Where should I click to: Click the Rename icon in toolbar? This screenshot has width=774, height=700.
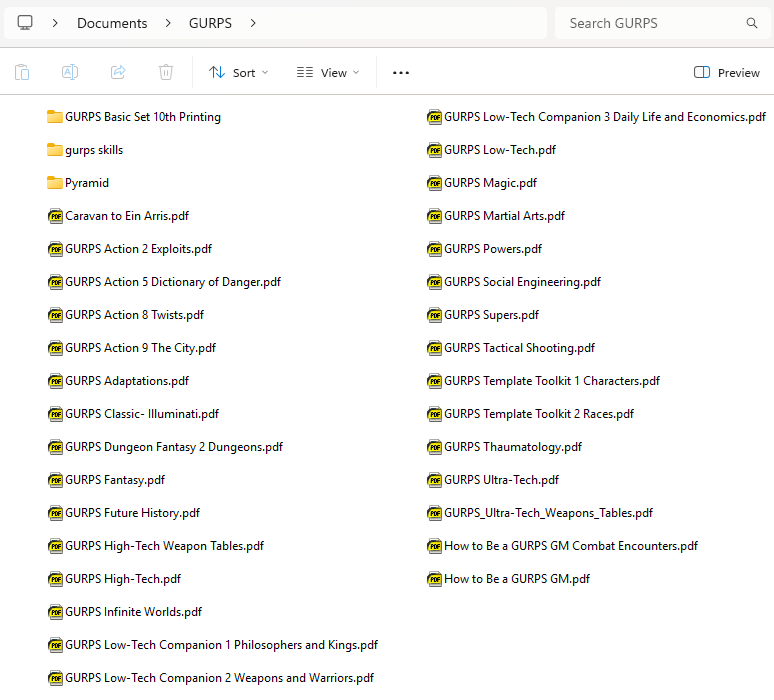70,73
